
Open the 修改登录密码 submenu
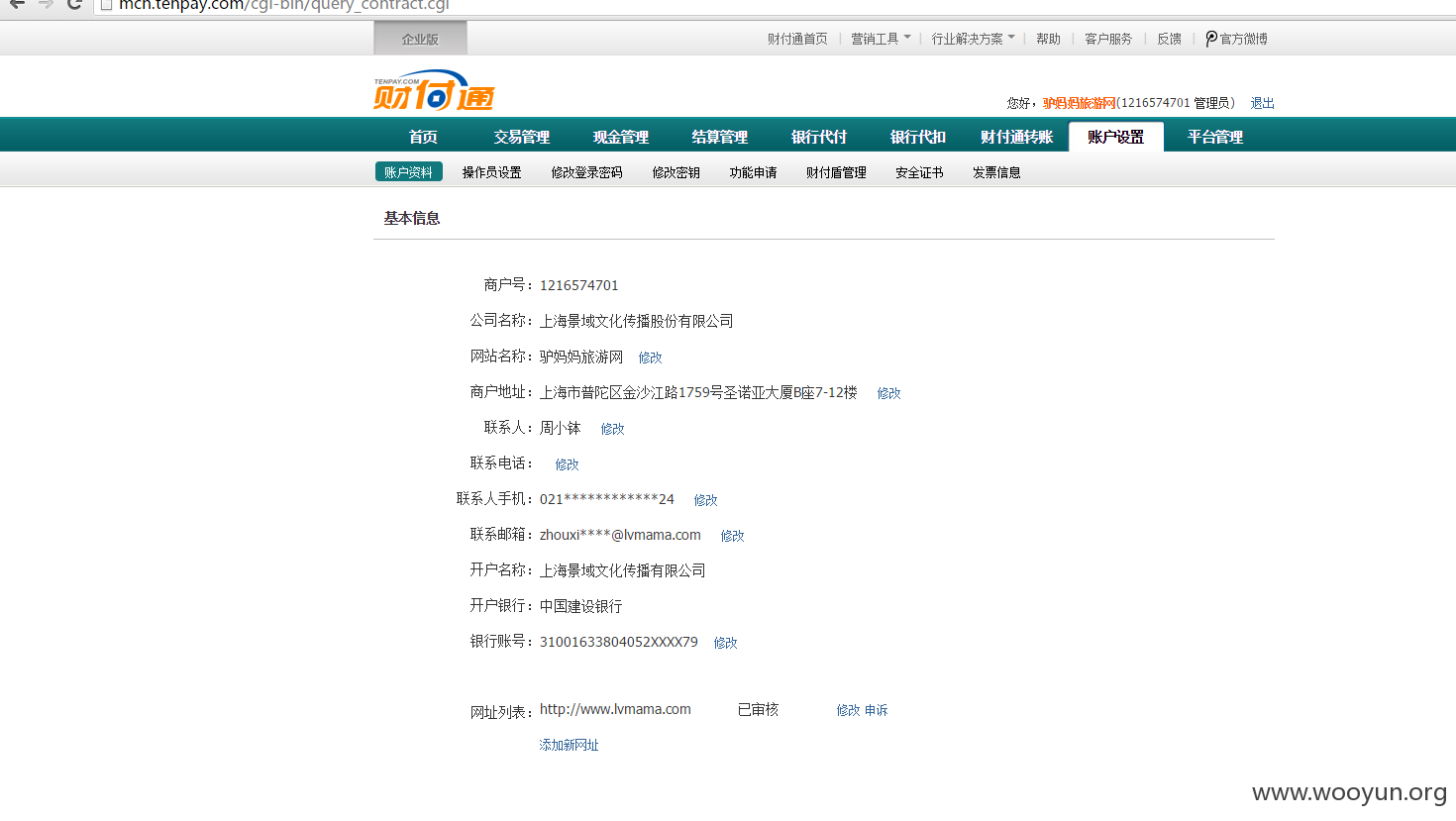[x=586, y=172]
